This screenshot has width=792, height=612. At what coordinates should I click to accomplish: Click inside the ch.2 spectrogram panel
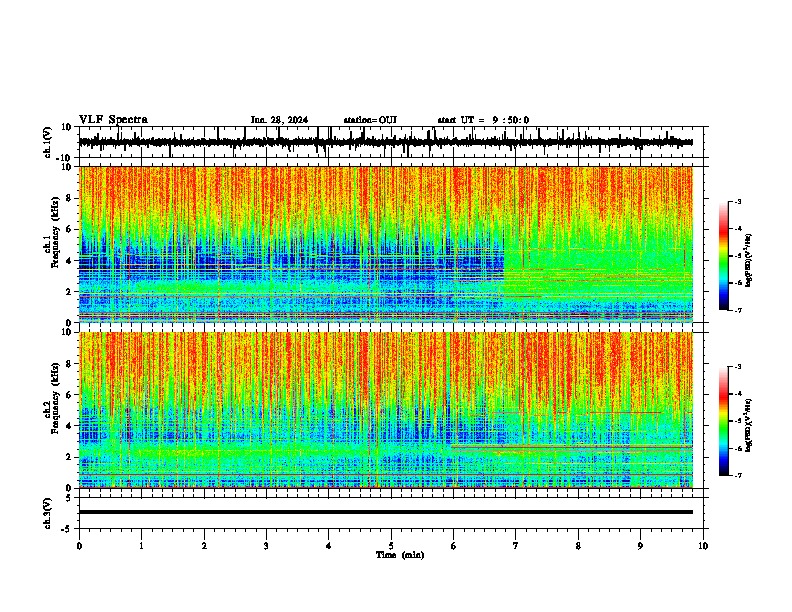coord(386,410)
